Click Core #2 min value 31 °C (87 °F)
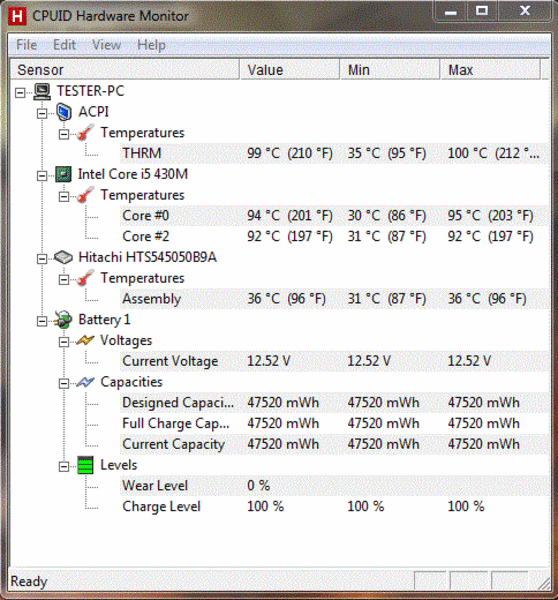The width and height of the screenshot is (558, 600). (x=387, y=236)
